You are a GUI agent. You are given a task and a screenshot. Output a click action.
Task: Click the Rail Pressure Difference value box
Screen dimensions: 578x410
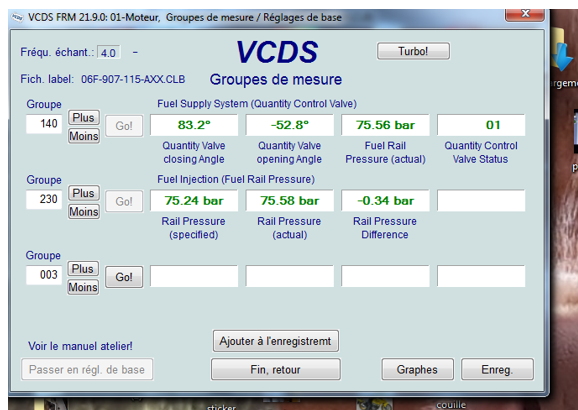(x=385, y=201)
